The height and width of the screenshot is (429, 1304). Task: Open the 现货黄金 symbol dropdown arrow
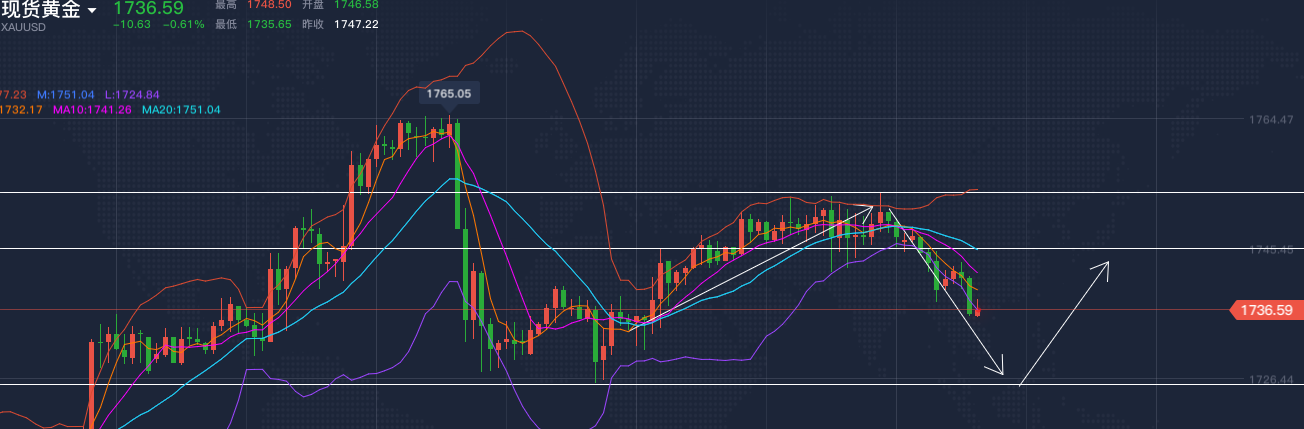pyautogui.click(x=92, y=10)
